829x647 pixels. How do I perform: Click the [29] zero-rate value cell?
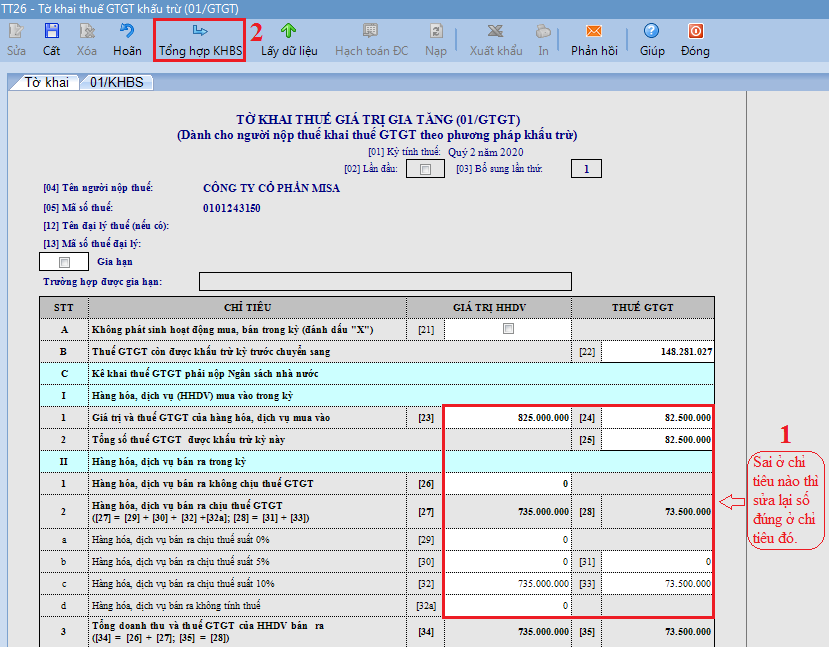pyautogui.click(x=508, y=540)
